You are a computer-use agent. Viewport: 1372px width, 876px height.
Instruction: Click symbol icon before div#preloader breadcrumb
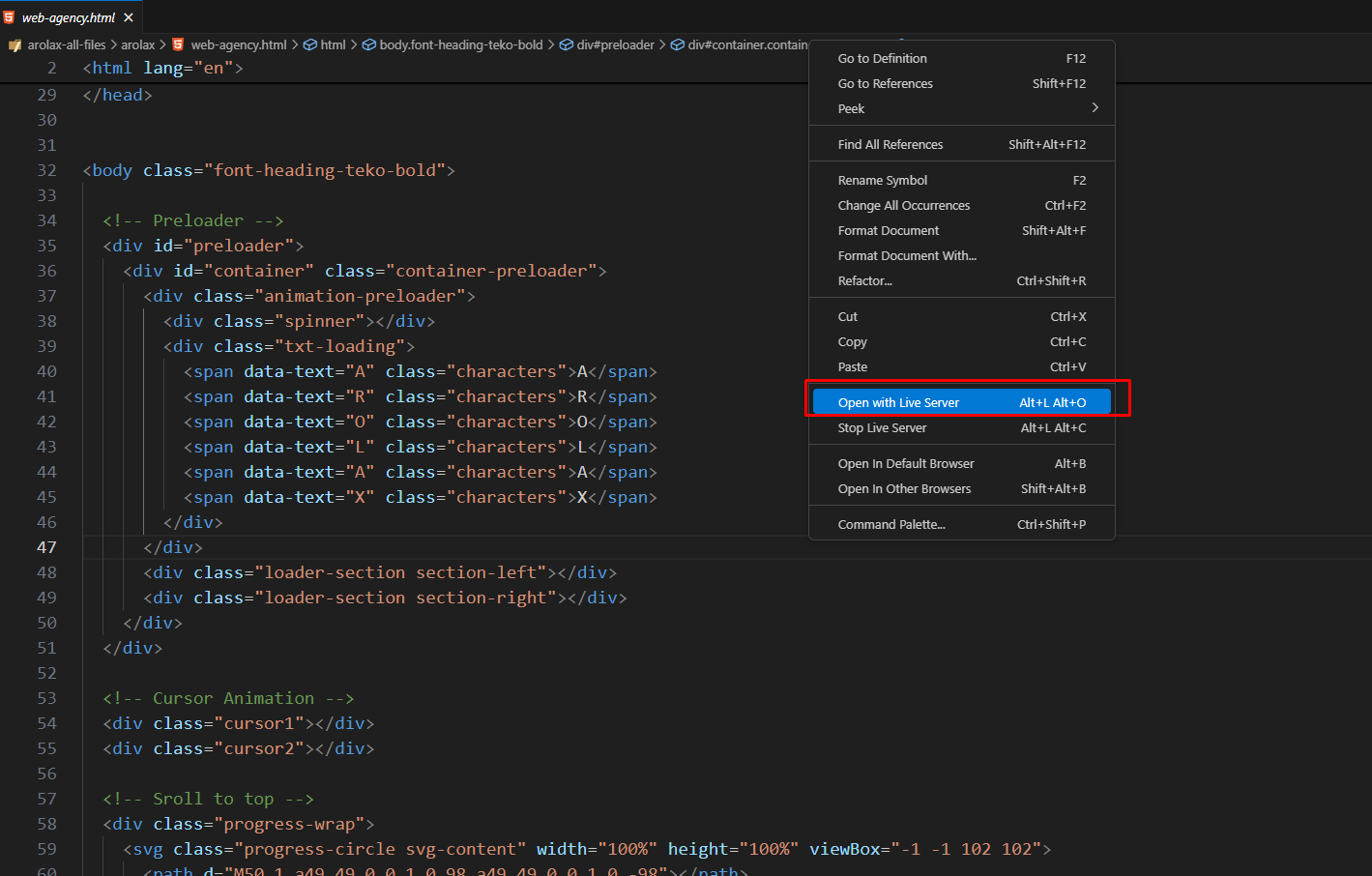click(x=567, y=44)
